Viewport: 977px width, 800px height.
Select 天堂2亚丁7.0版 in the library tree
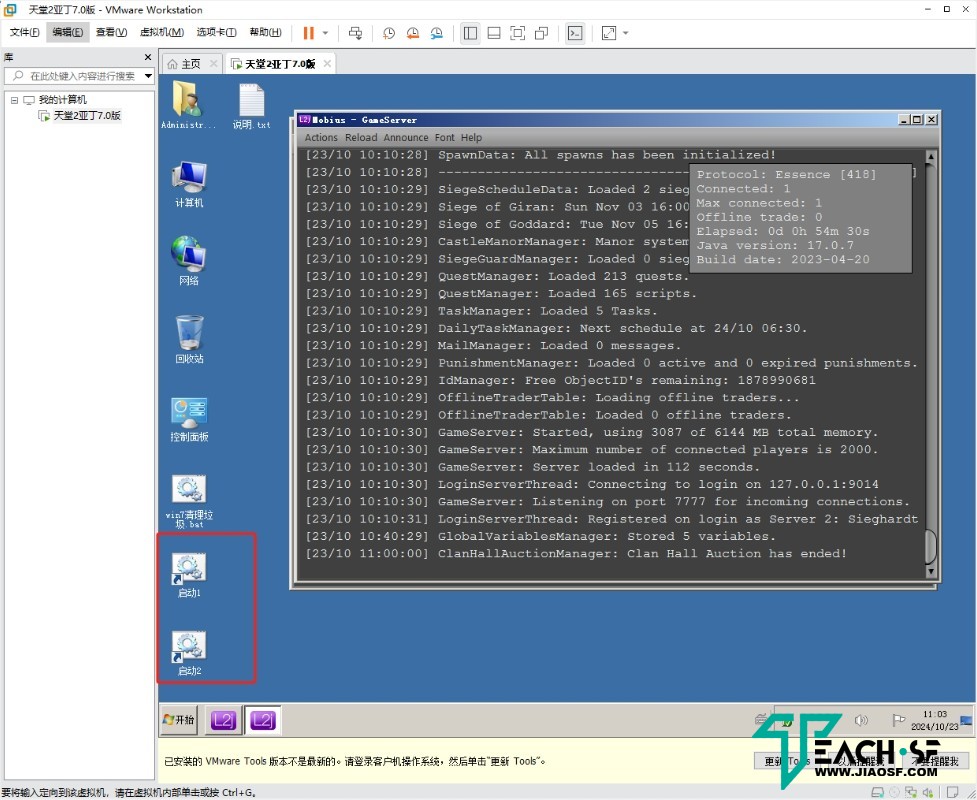[87, 116]
